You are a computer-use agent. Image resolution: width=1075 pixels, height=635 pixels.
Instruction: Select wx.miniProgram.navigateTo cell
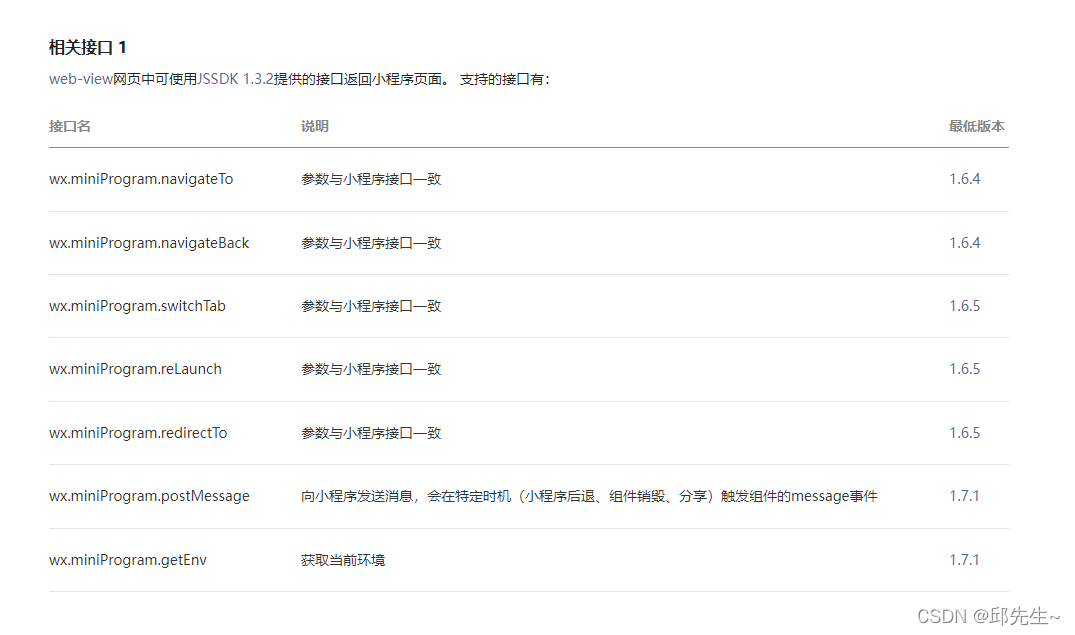[141, 179]
